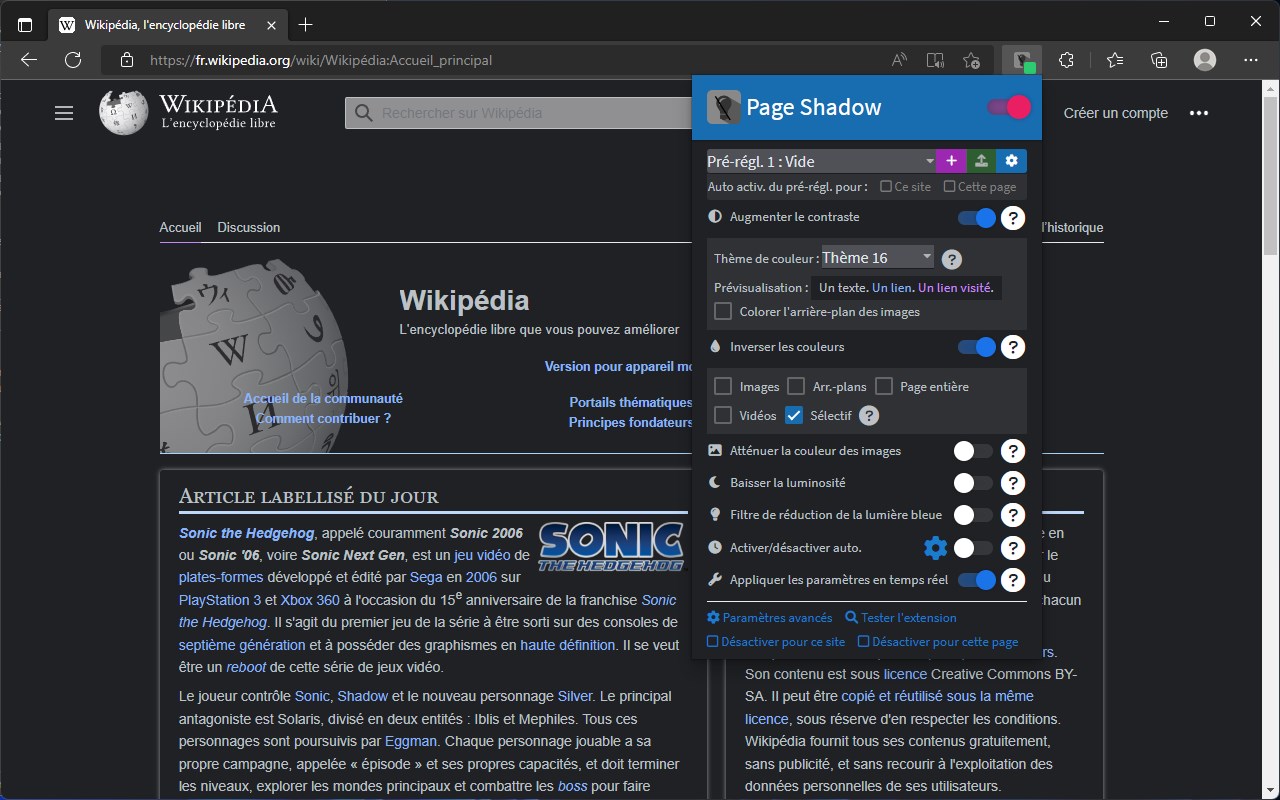The width and height of the screenshot is (1280, 800).
Task: Open help for real-time settings option
Action: [x=1013, y=580]
